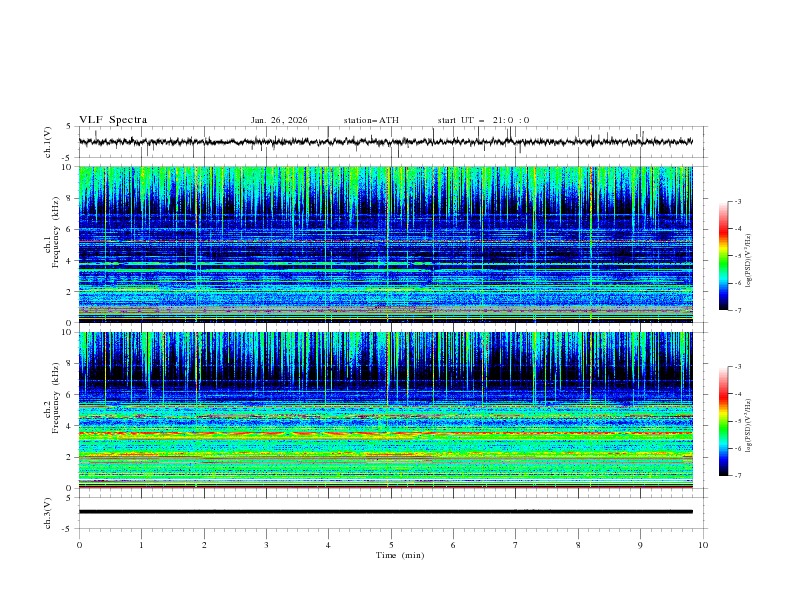Click time axis tick label '7'
The image size is (792, 612).
pyautogui.click(x=516, y=545)
